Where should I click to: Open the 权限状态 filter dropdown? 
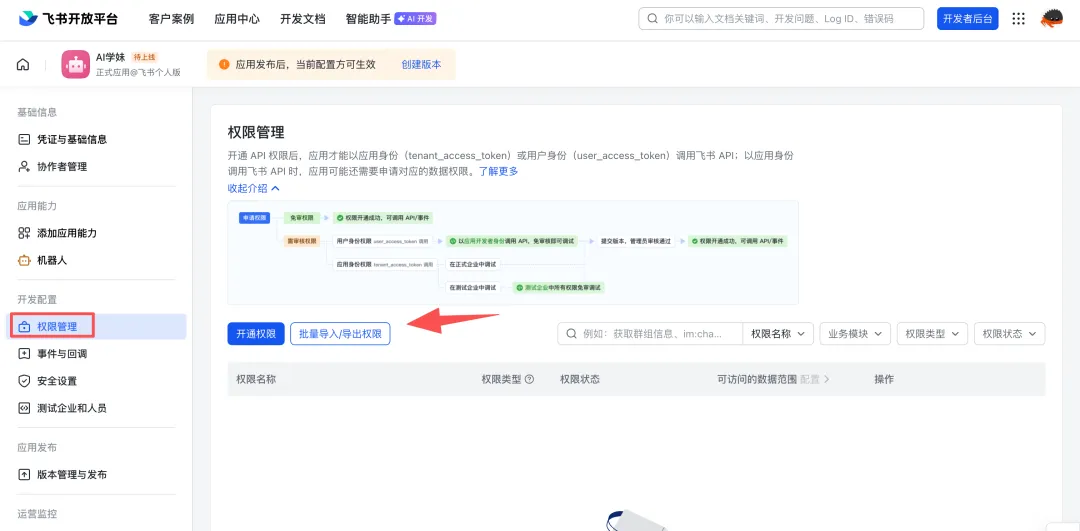[x=1009, y=334]
